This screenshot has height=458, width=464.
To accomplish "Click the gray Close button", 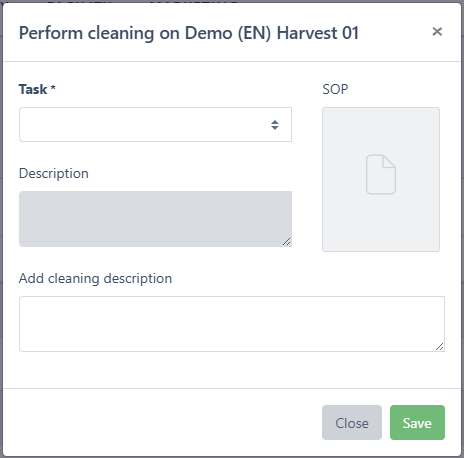I will [x=352, y=422].
